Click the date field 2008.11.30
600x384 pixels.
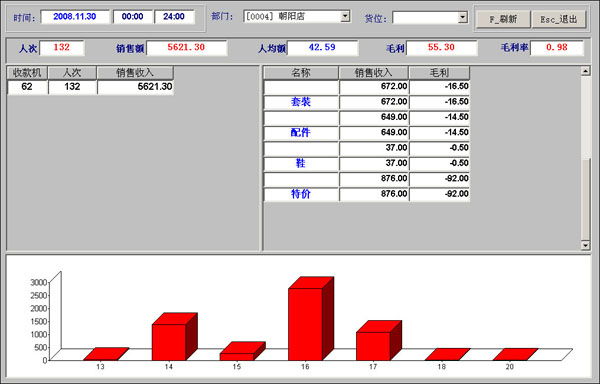[x=75, y=16]
